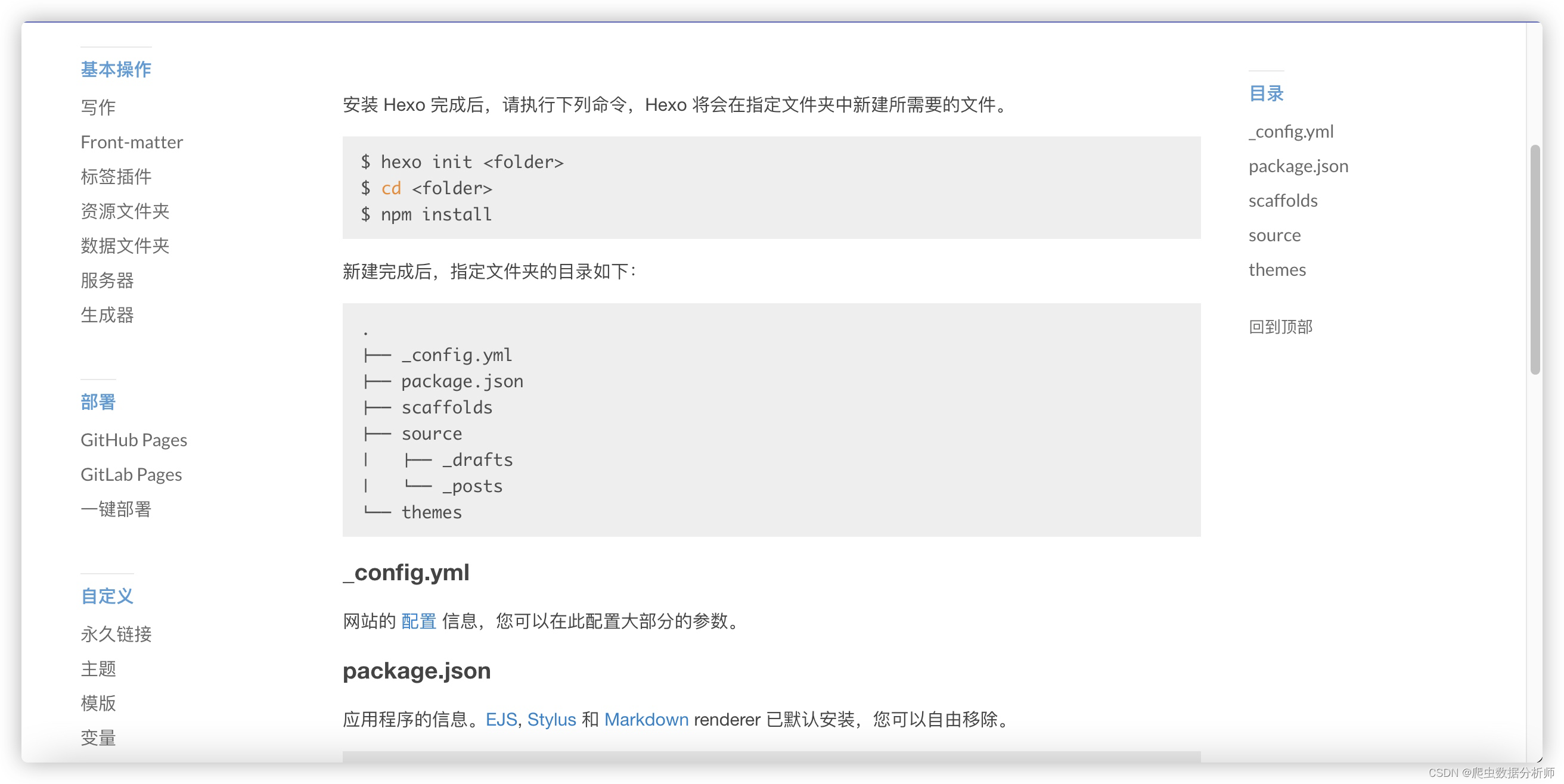Click source in the directory tree

click(x=432, y=433)
